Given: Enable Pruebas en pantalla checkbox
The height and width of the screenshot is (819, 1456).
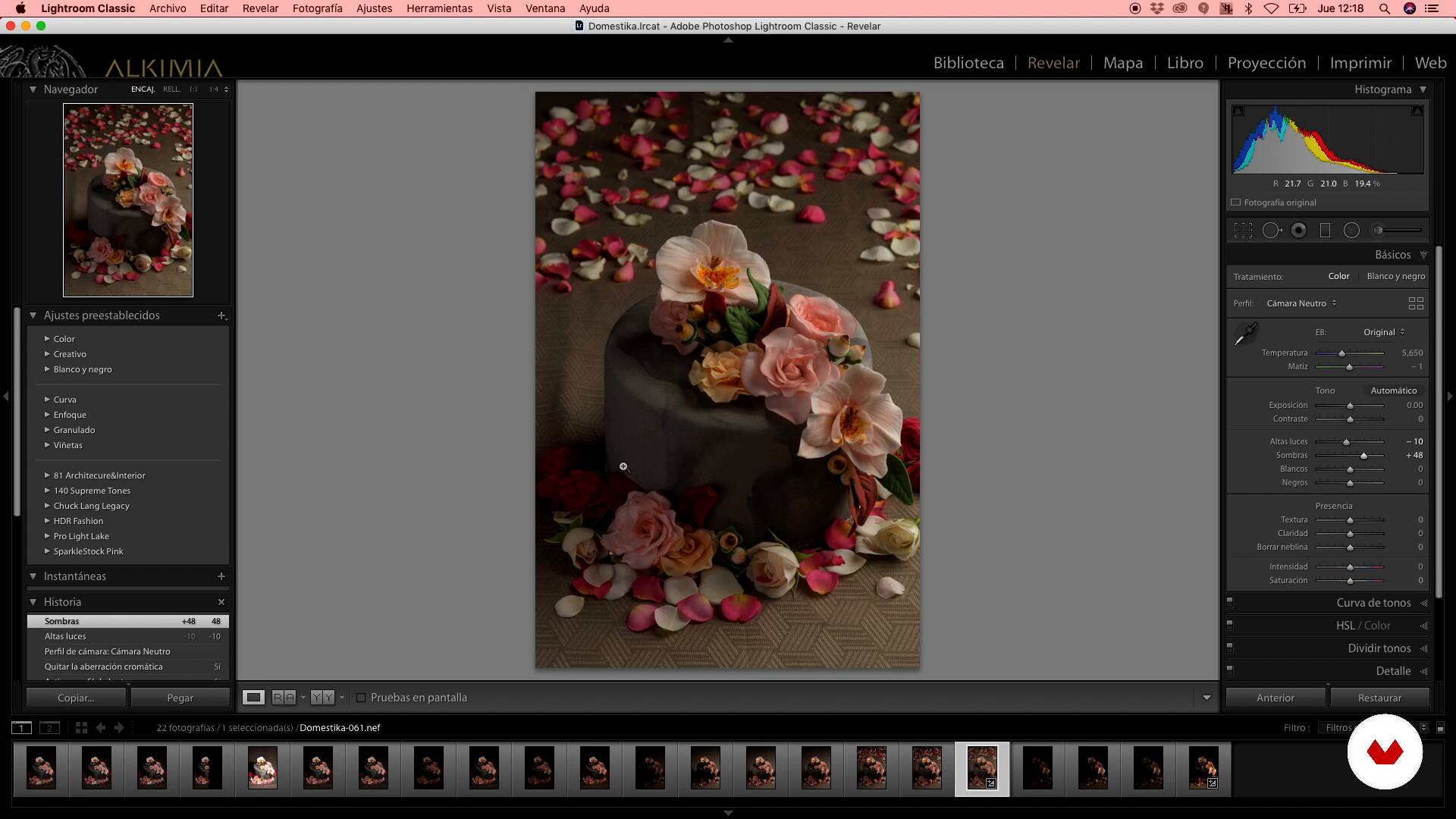Looking at the screenshot, I should (x=361, y=698).
